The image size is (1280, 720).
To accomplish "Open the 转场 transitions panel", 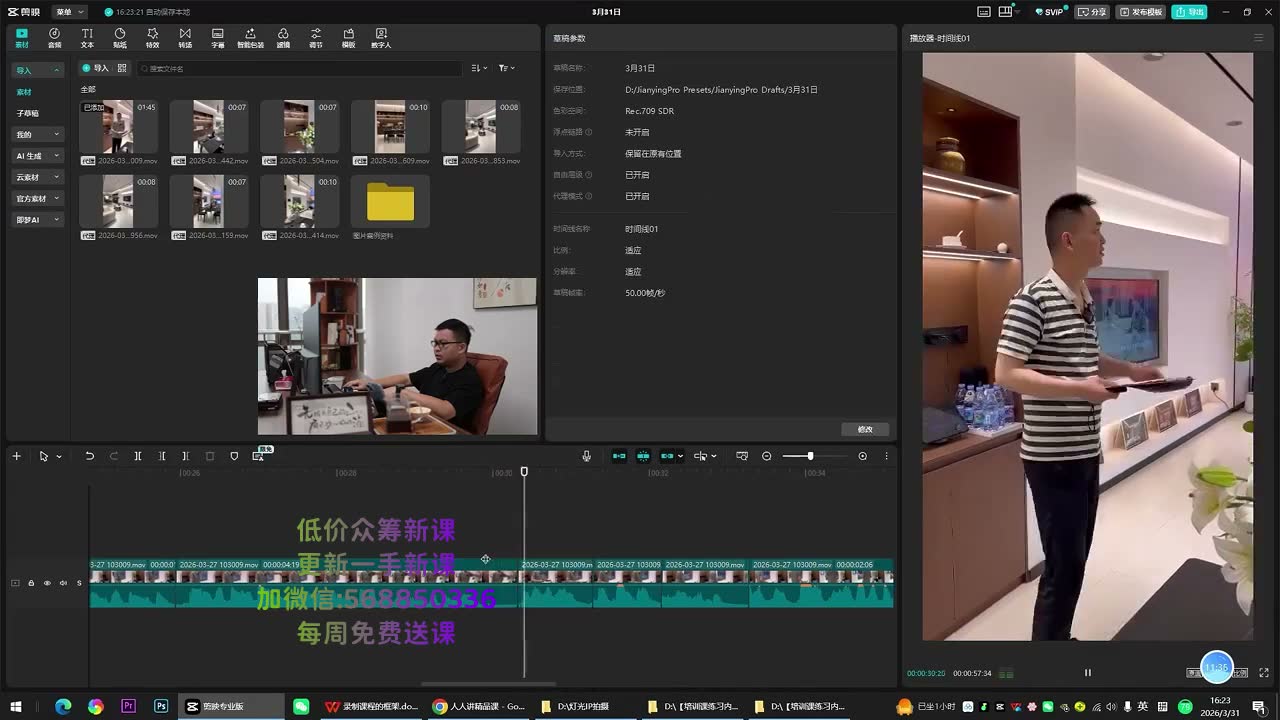I will (x=185, y=38).
